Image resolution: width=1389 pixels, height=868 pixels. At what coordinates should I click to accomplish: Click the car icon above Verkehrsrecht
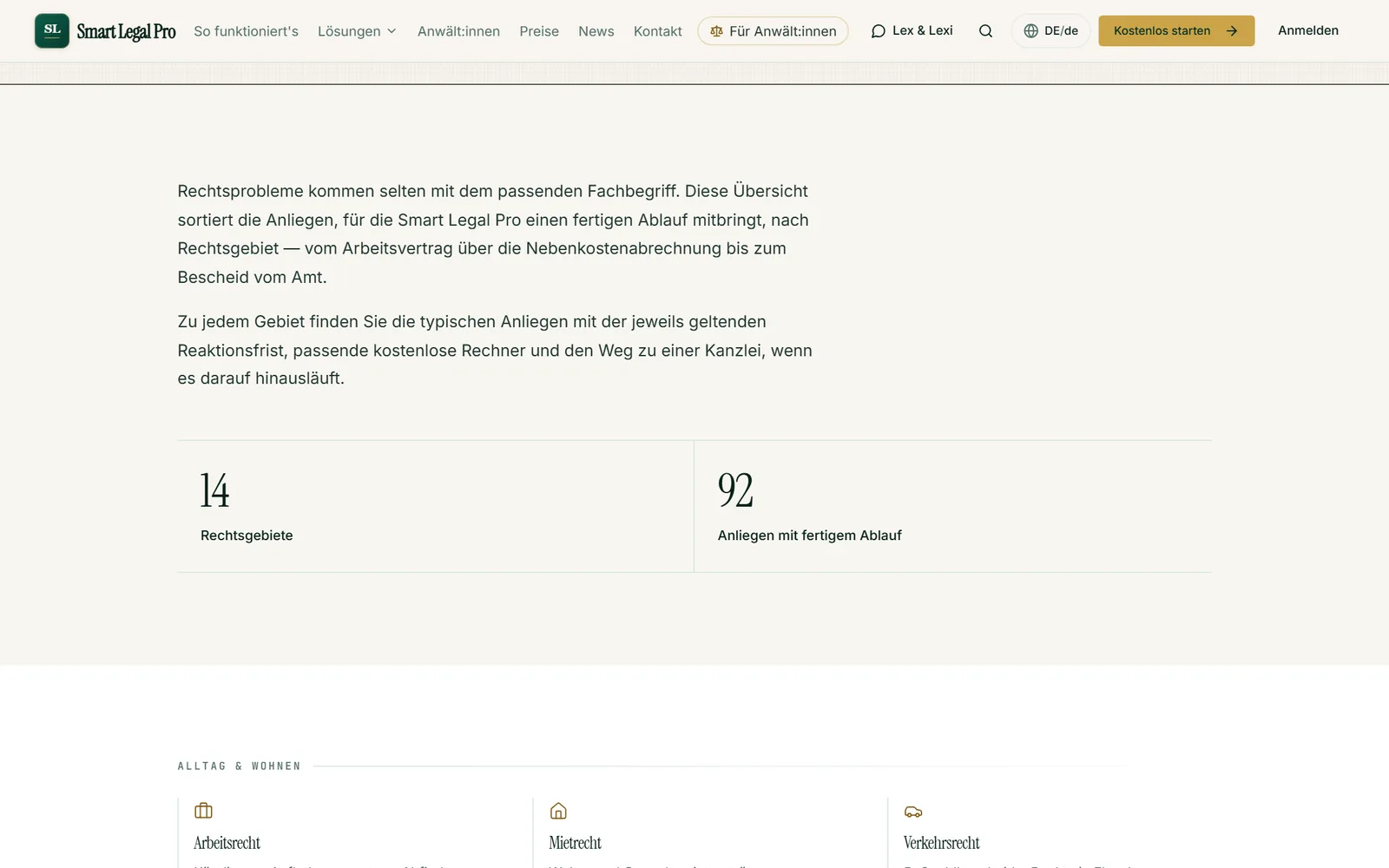[x=913, y=812]
